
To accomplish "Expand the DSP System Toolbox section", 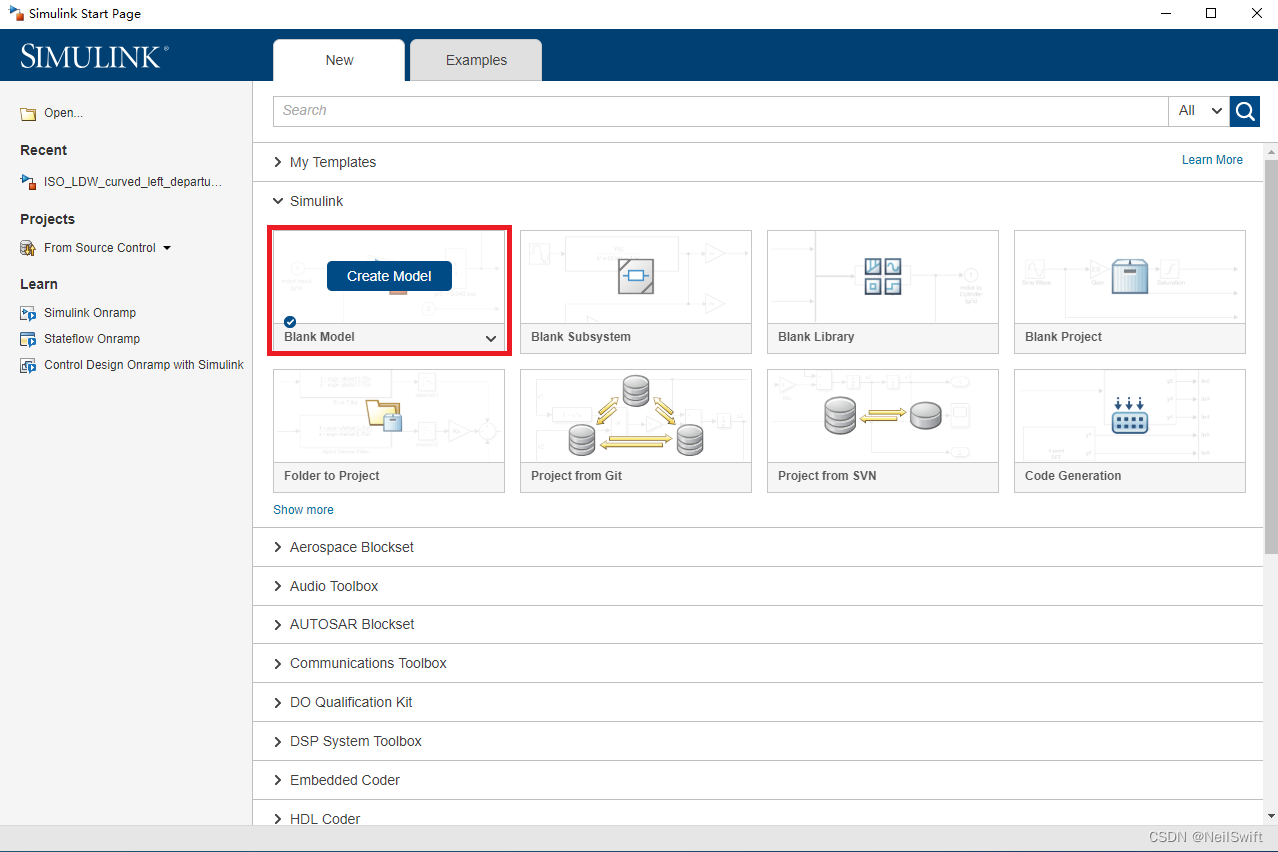I will [278, 741].
